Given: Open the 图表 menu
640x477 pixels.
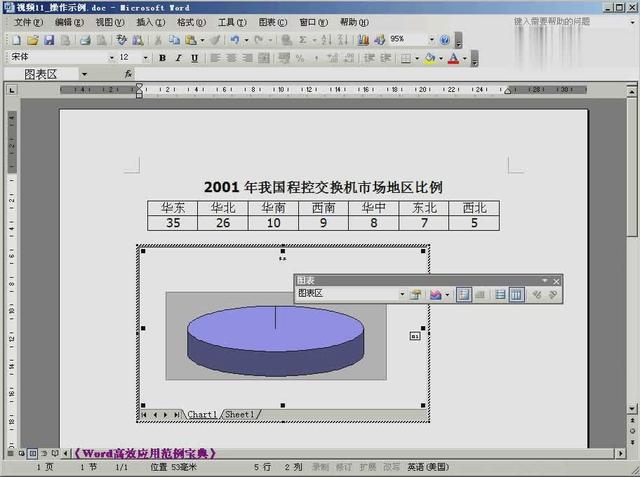Looking at the screenshot, I should coord(273,22).
